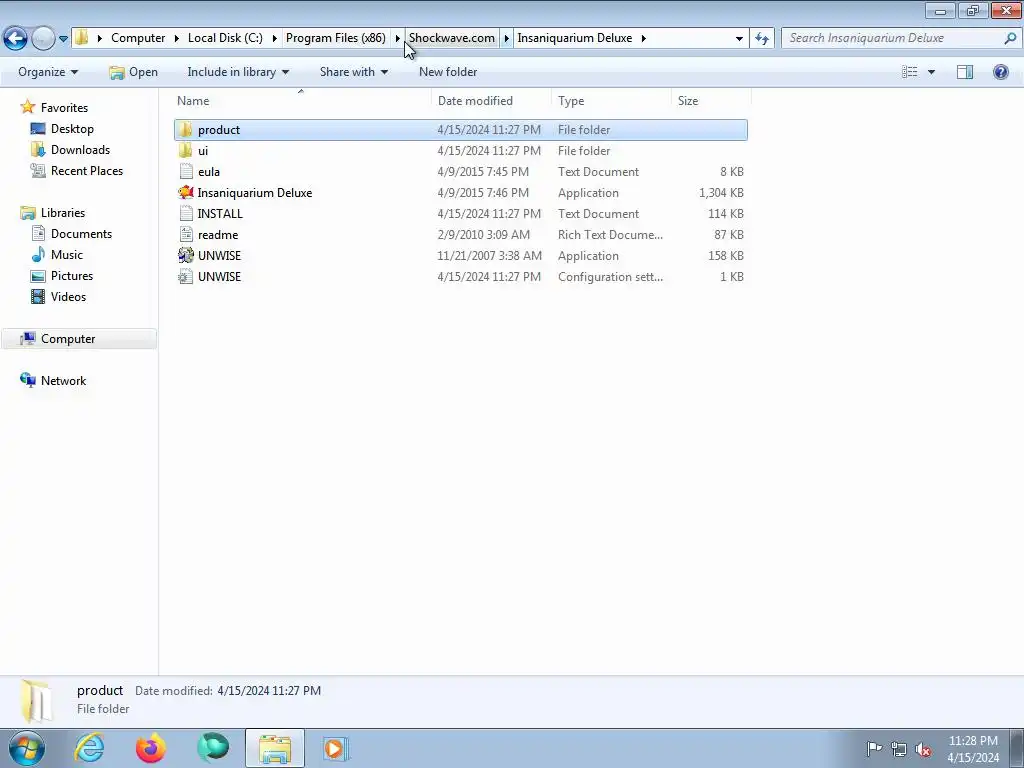Open the address bar history dropdown

pyautogui.click(x=739, y=39)
